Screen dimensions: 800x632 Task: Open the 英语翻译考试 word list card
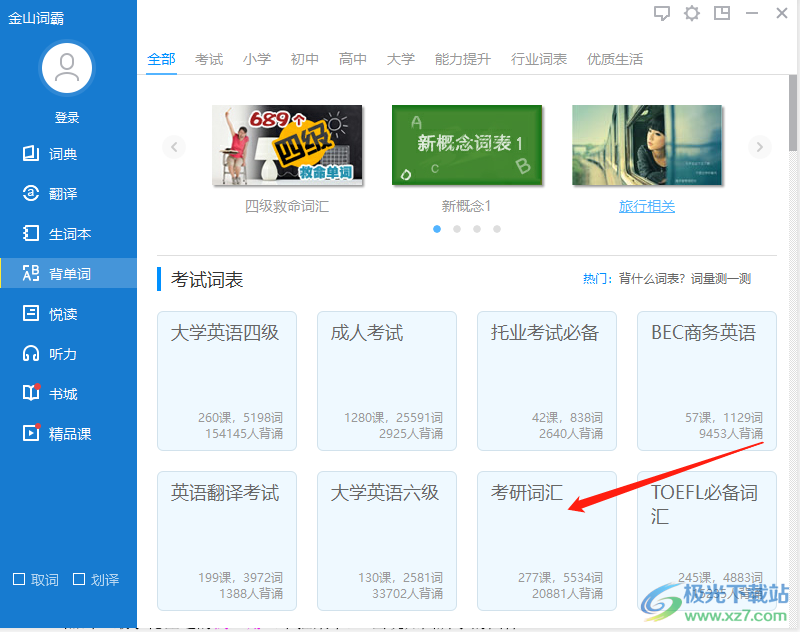pyautogui.click(x=227, y=541)
